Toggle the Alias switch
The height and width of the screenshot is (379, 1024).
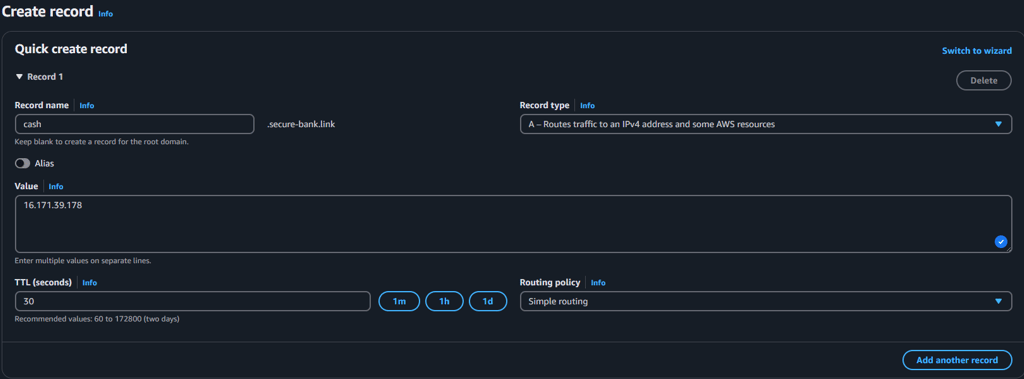(x=23, y=163)
